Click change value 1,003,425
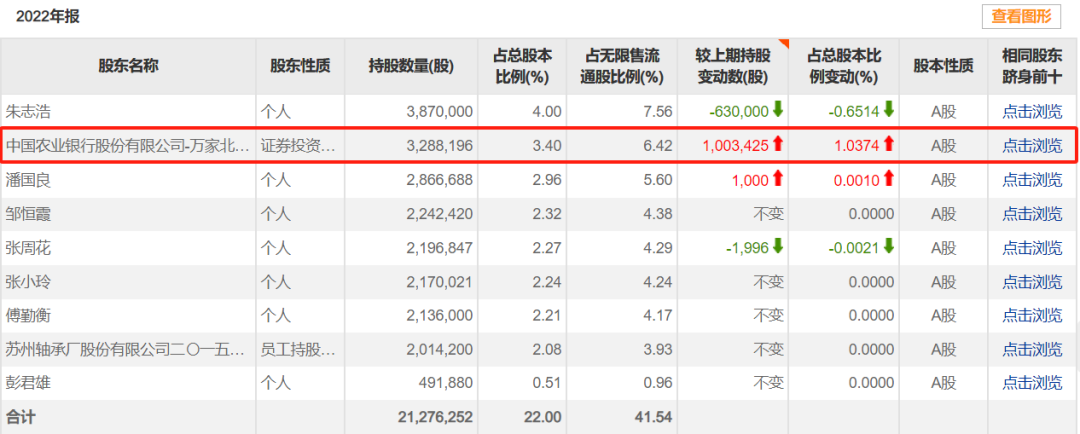 tap(735, 146)
